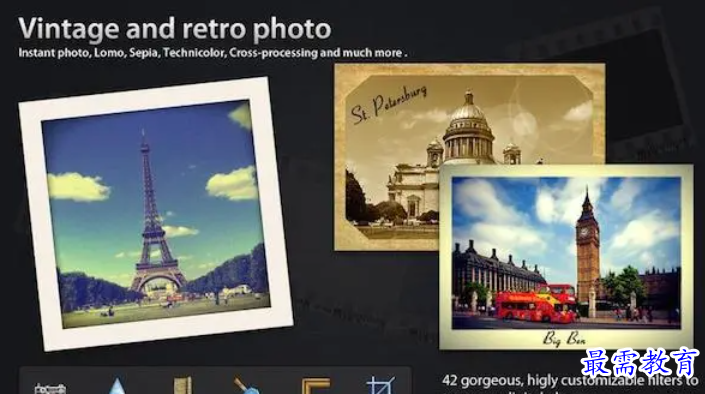Open the Eiffel Tower instant photo

[x=156, y=214]
